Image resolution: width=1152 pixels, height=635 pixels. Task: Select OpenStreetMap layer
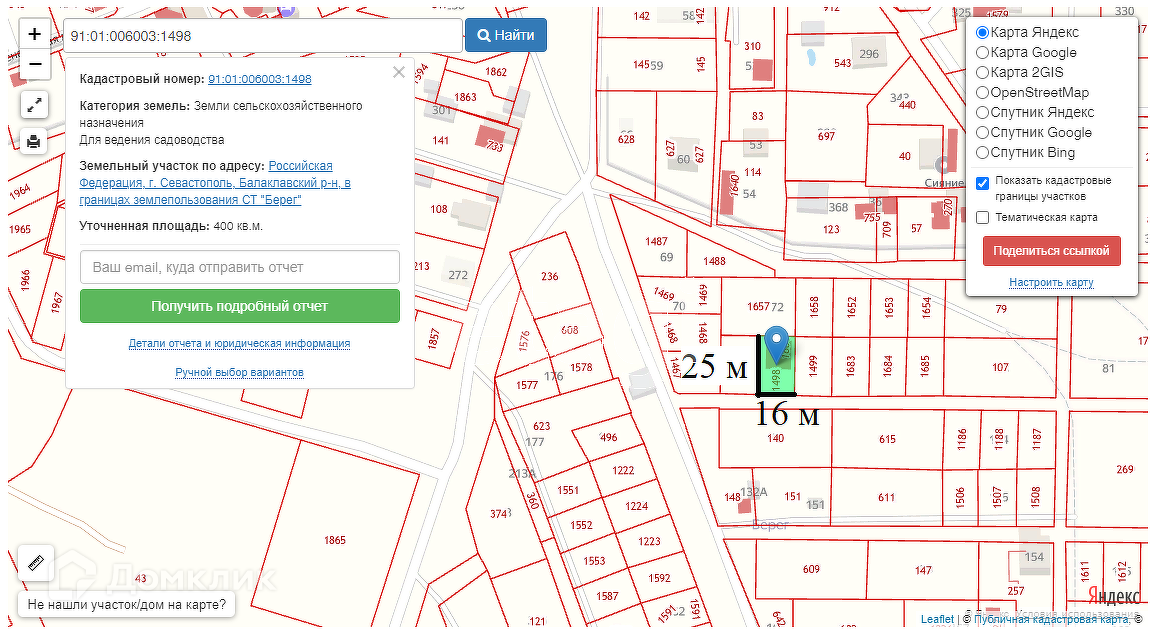click(x=982, y=93)
